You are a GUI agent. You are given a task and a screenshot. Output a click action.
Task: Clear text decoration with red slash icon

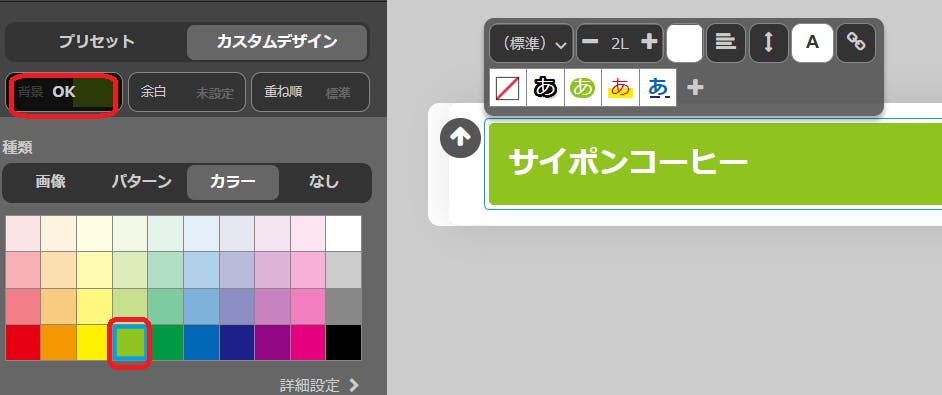pyautogui.click(x=508, y=88)
